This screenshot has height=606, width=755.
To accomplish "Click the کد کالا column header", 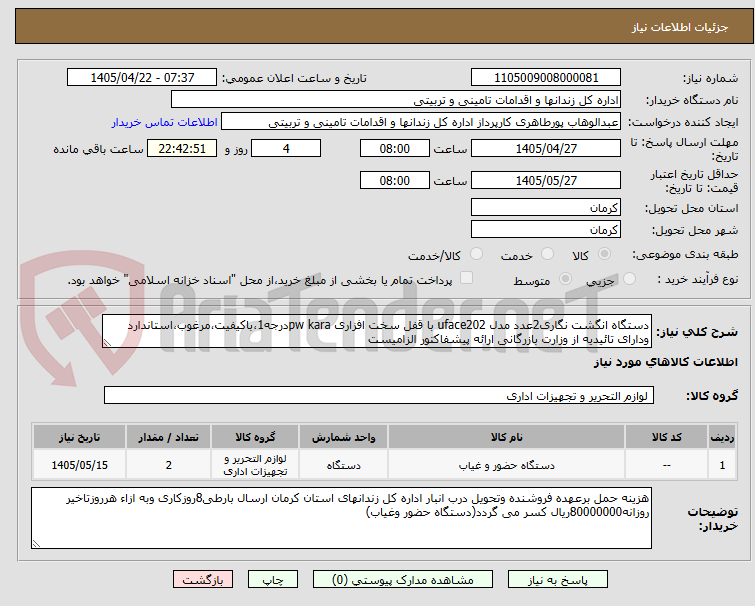I will 666,437.
